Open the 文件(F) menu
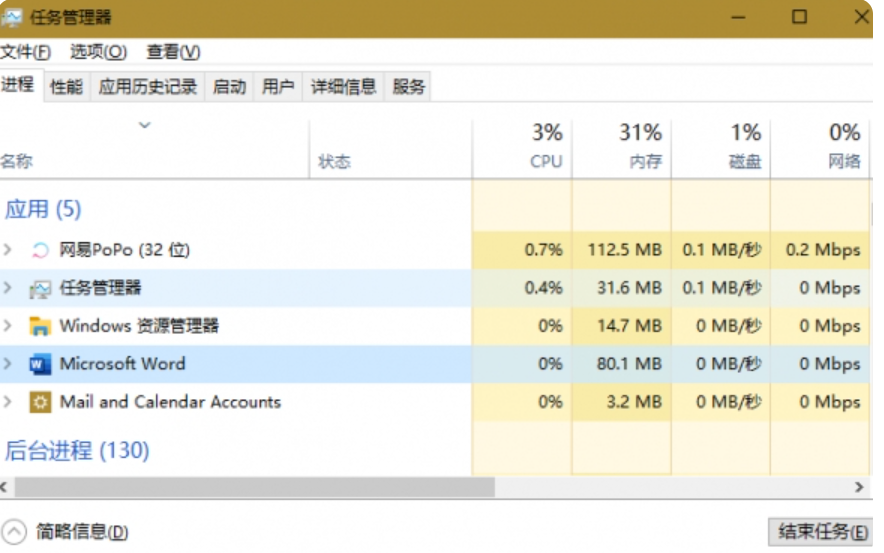 pos(26,52)
